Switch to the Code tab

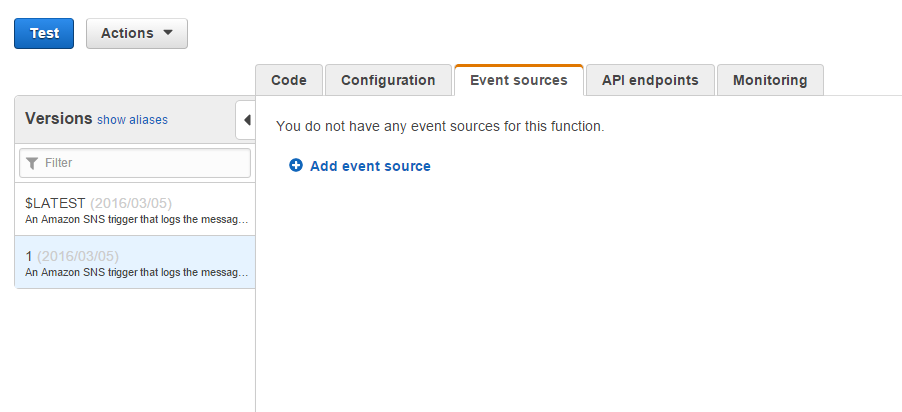[x=289, y=80]
